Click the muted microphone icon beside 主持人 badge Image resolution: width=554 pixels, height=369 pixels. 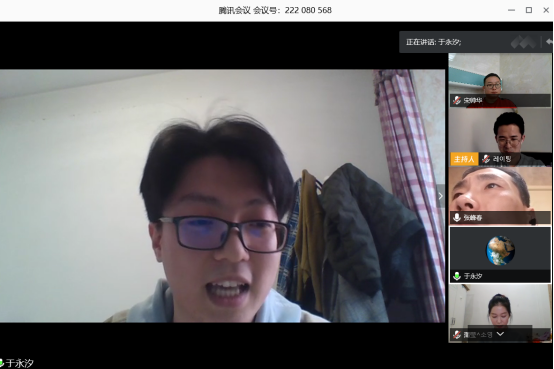click(486, 159)
